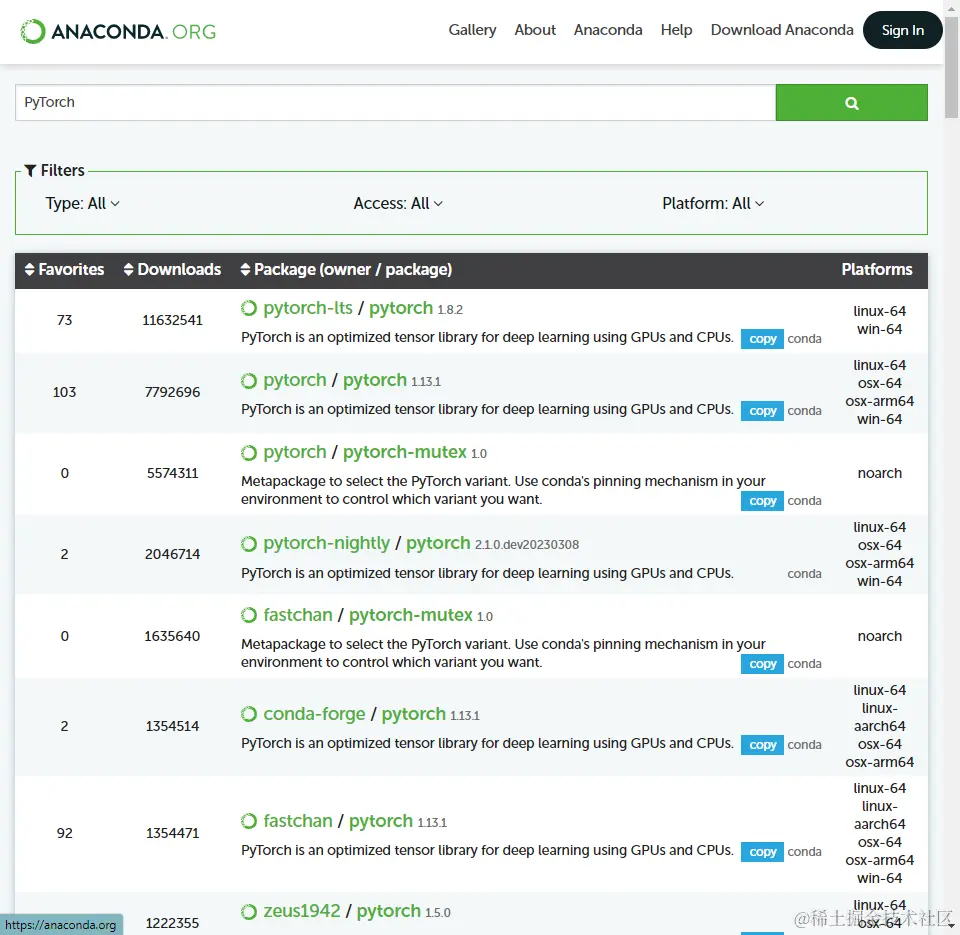Copy install command for pytorch / pytorch 1.13.1

coord(762,411)
